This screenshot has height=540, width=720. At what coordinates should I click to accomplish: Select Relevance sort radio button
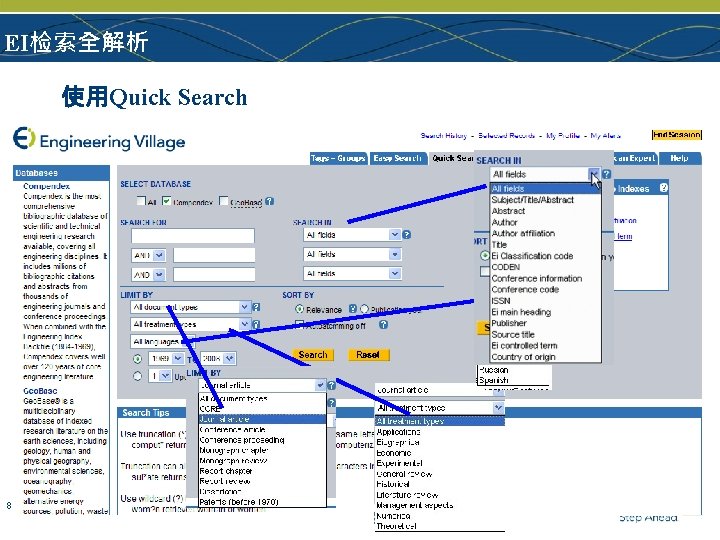point(299,309)
